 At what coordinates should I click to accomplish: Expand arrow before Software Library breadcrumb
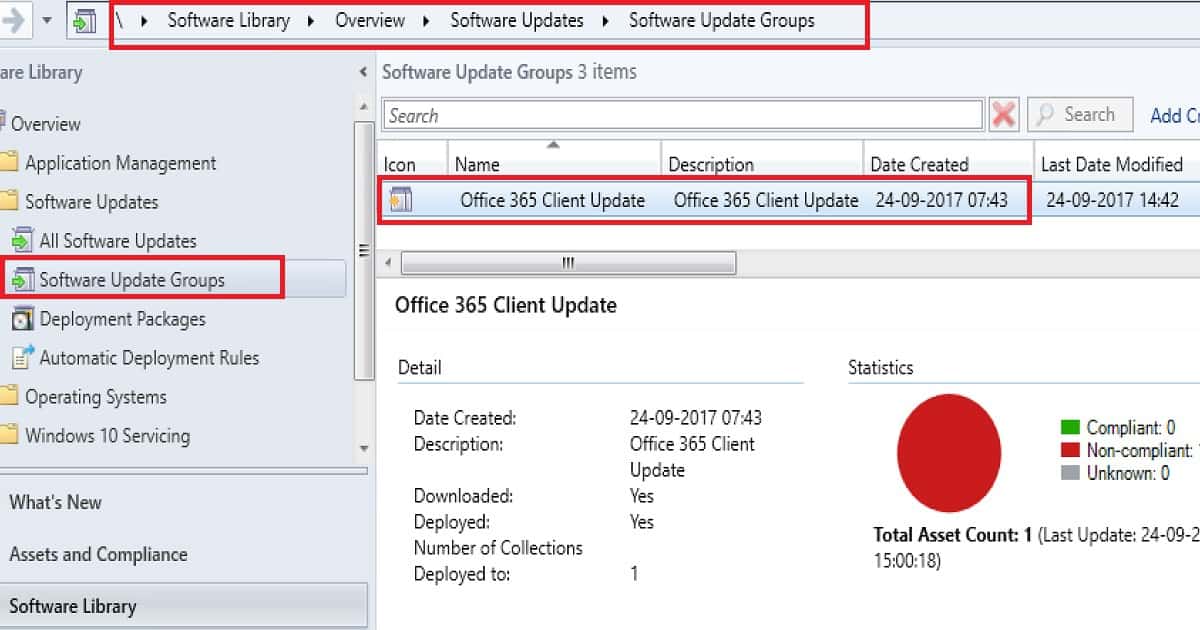click(x=145, y=21)
